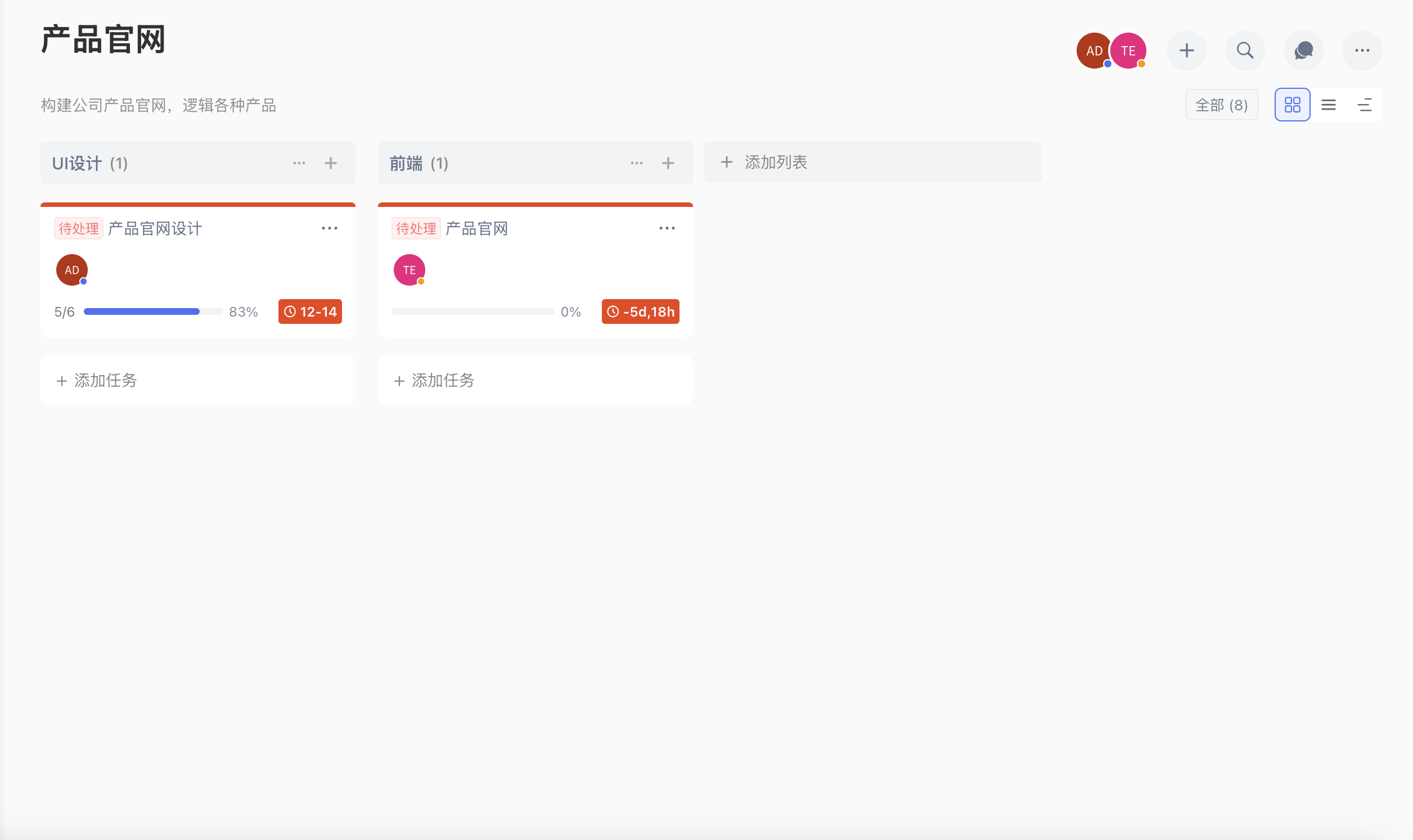Click 添加任务 under UI设计 column
1413x840 pixels.
(x=198, y=381)
